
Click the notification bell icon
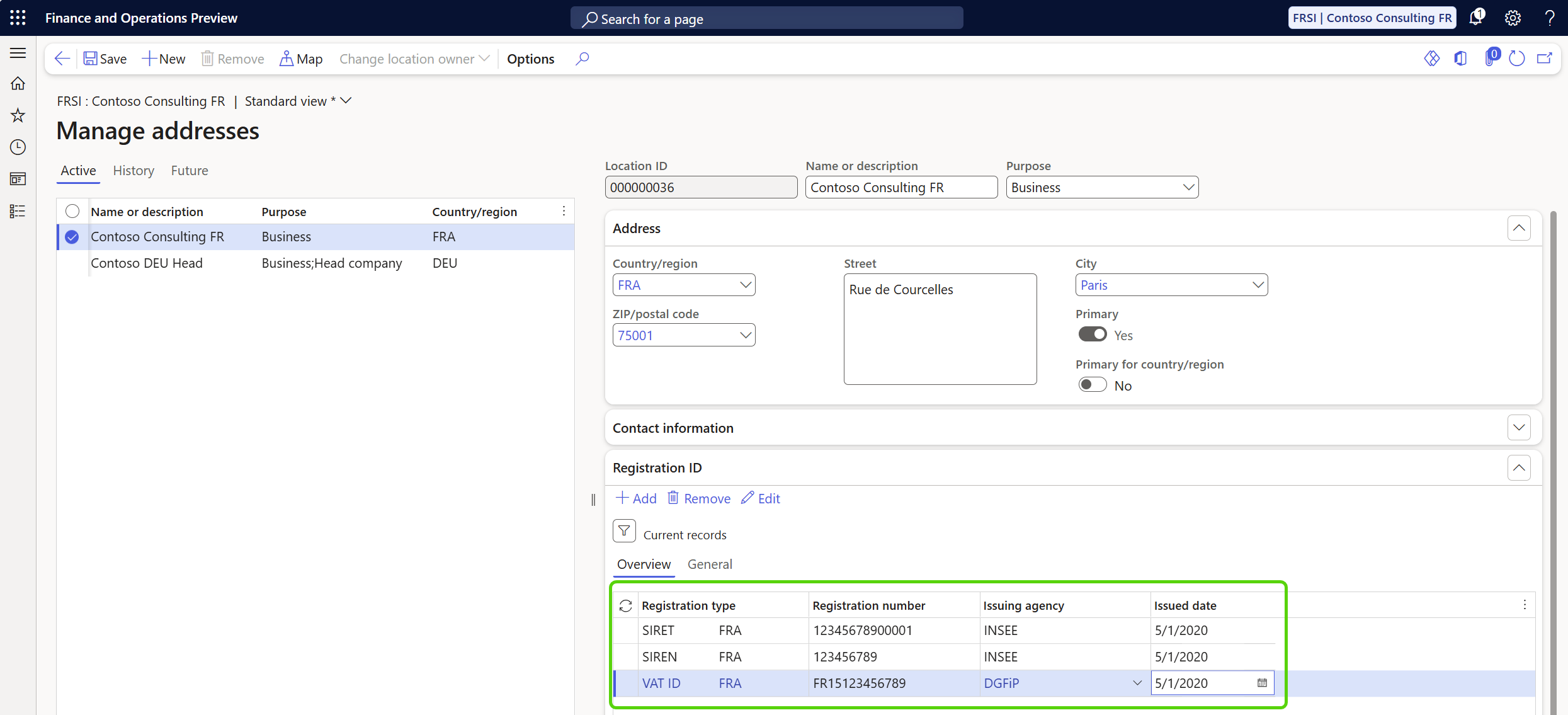(x=1476, y=18)
